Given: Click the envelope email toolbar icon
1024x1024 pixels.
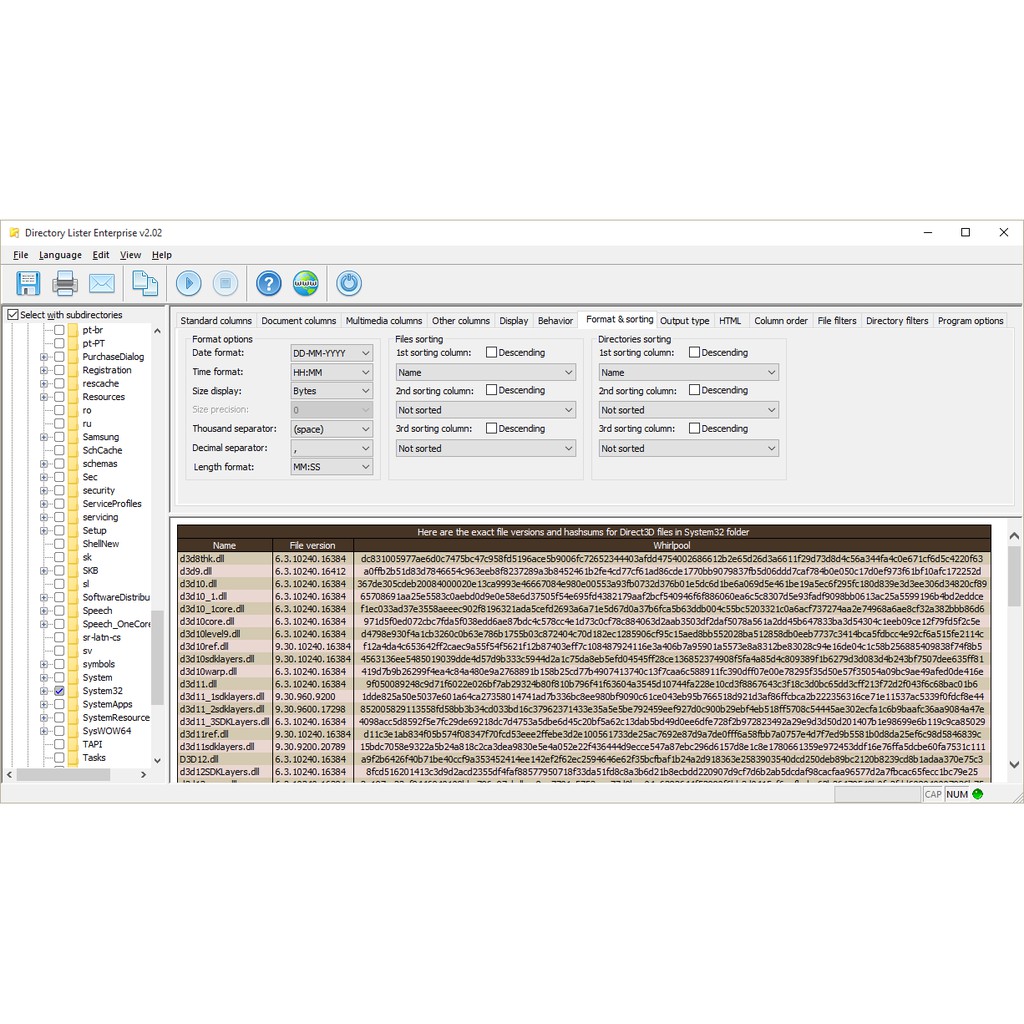Looking at the screenshot, I should coord(102,283).
